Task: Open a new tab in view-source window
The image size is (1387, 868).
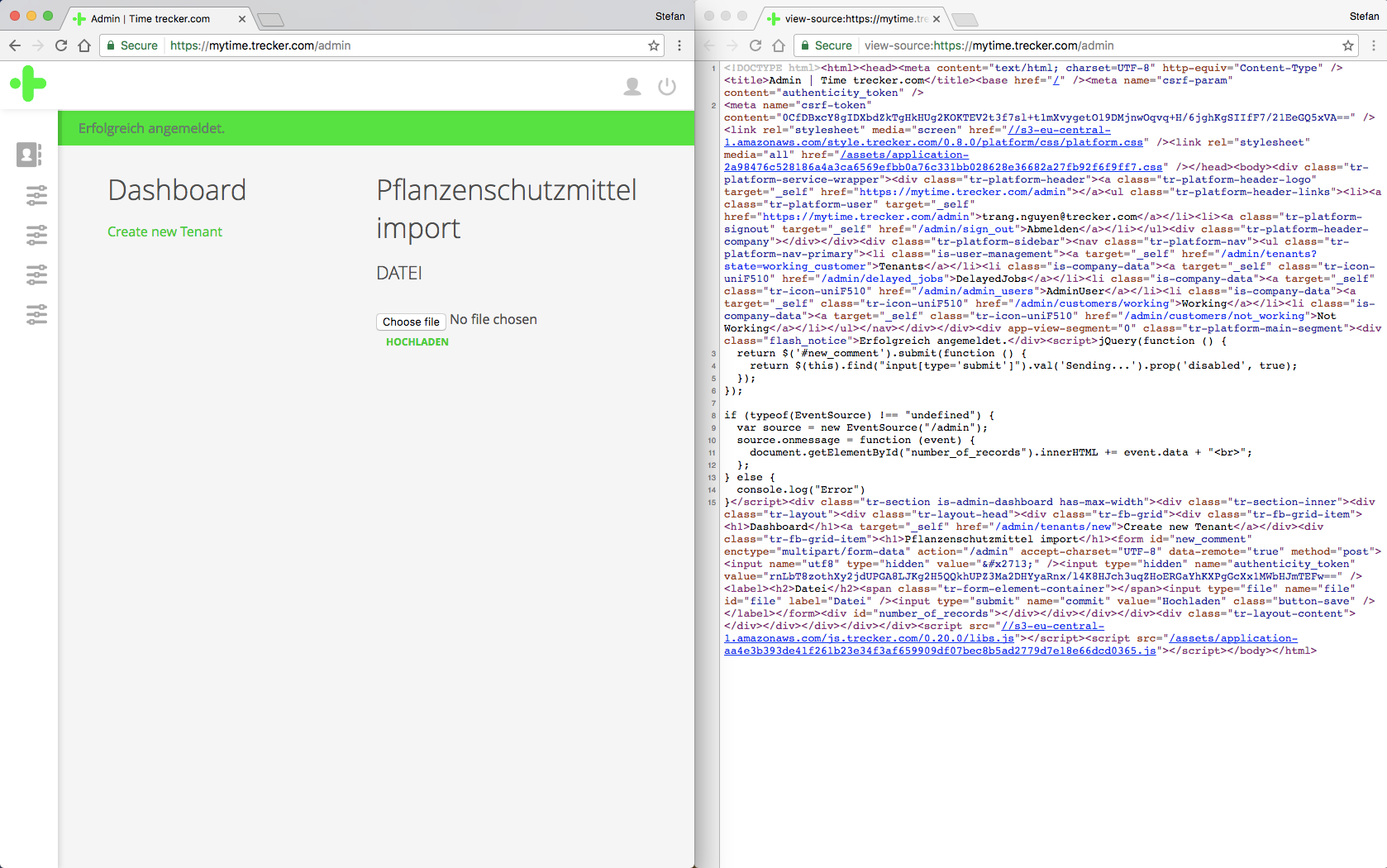Action: pyautogui.click(x=965, y=19)
